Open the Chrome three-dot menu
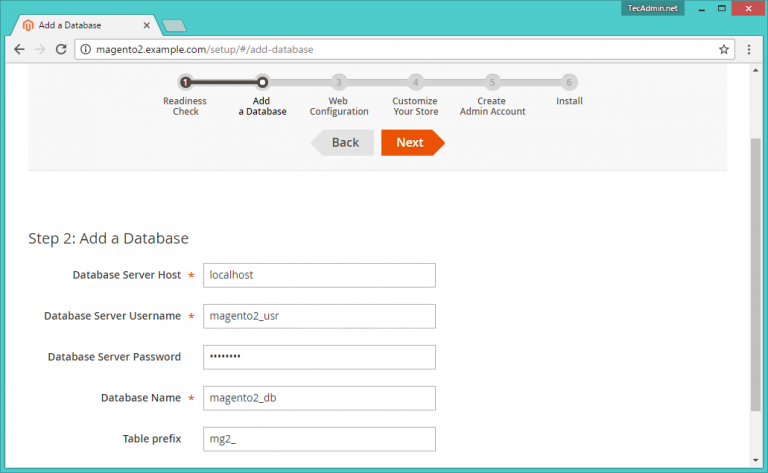Screen dimensions: 768x473 pyautogui.click(x=750, y=49)
